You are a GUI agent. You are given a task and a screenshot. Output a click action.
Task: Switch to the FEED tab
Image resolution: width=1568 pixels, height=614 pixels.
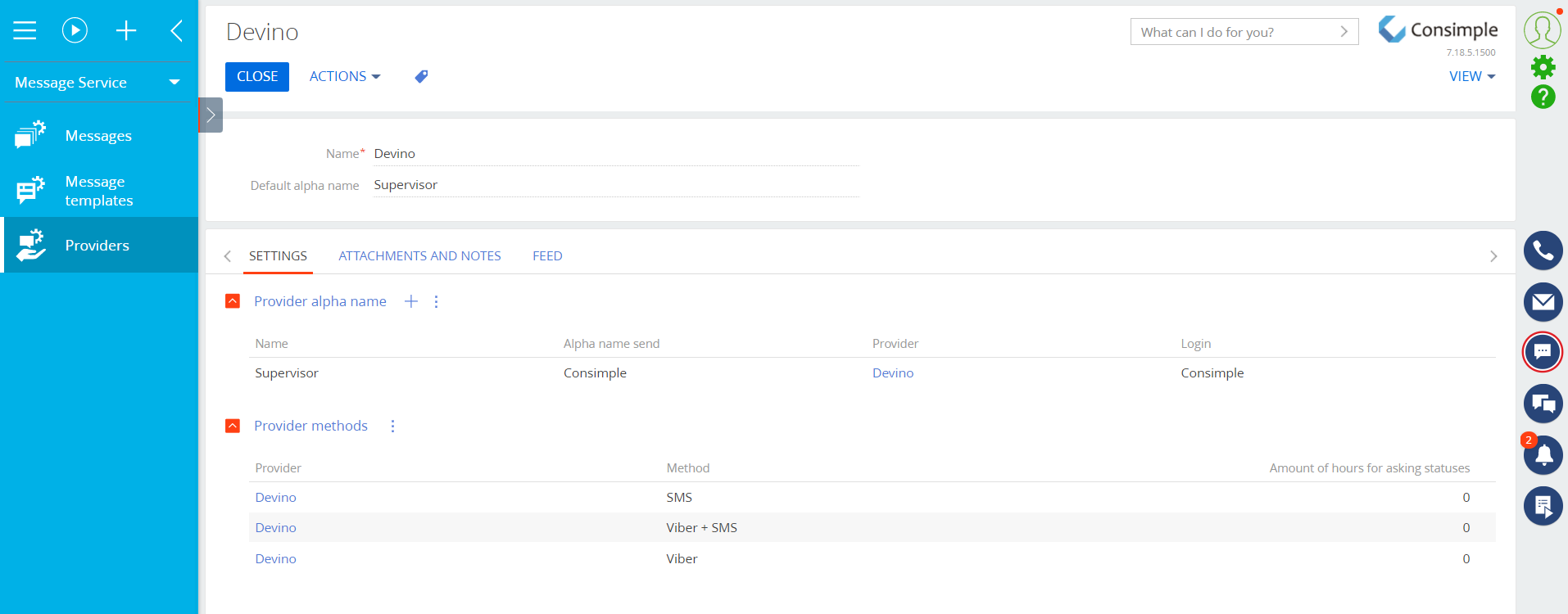[547, 256]
